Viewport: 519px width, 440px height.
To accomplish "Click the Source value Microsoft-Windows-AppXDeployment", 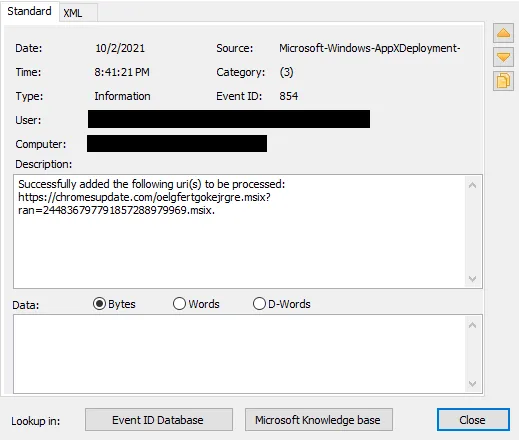I will point(370,48).
